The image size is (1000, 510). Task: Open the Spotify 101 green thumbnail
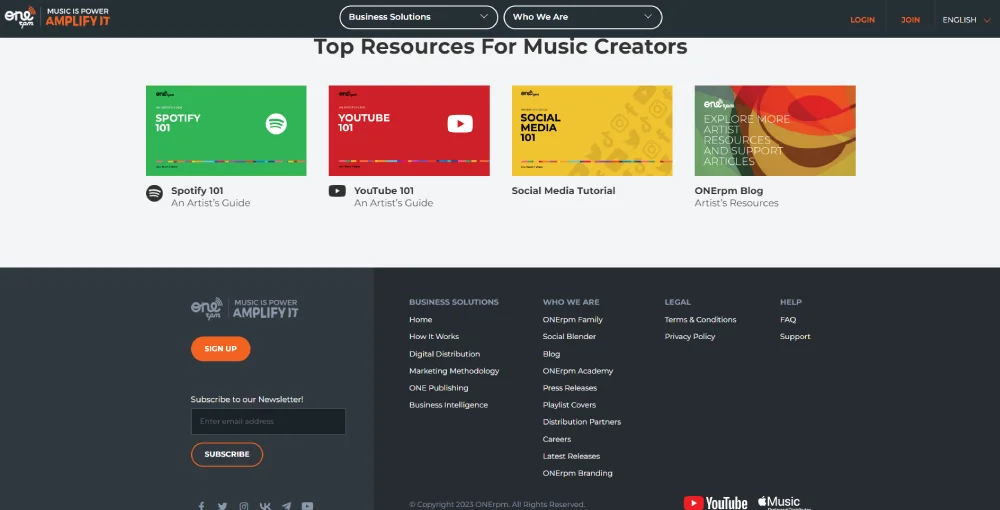pyautogui.click(x=226, y=131)
